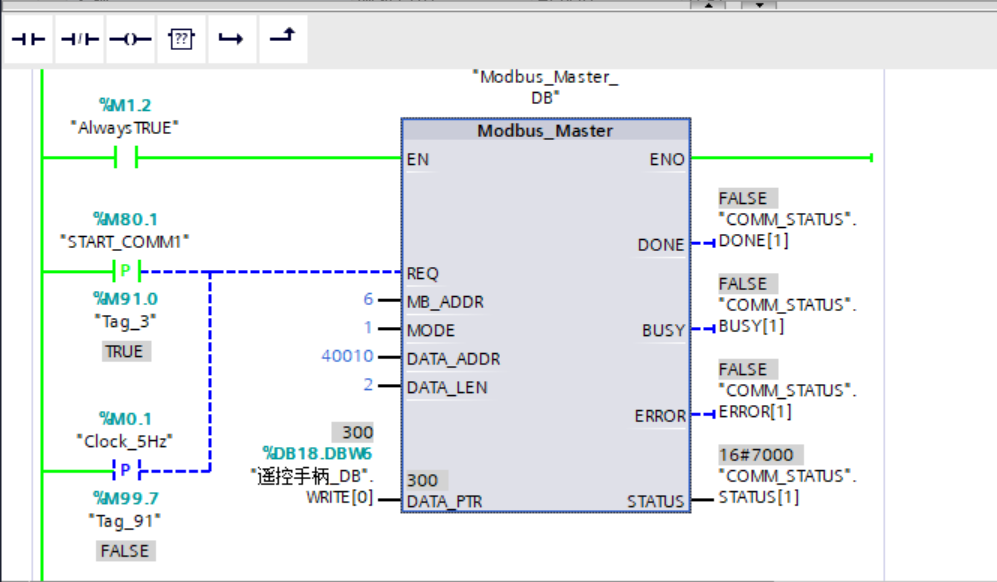
Task: Click the DATA_PTR input pin
Action: tap(444, 502)
